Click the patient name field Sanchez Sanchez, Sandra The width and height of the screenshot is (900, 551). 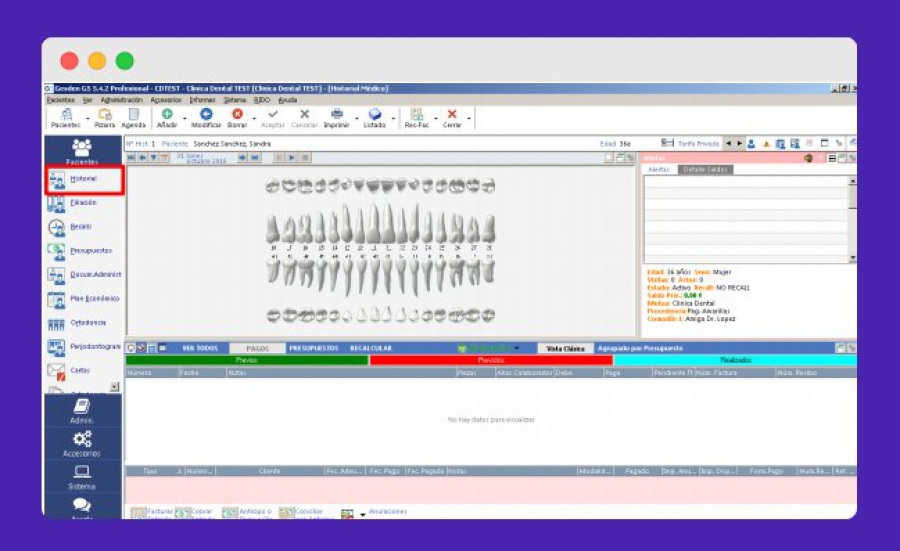[232, 144]
